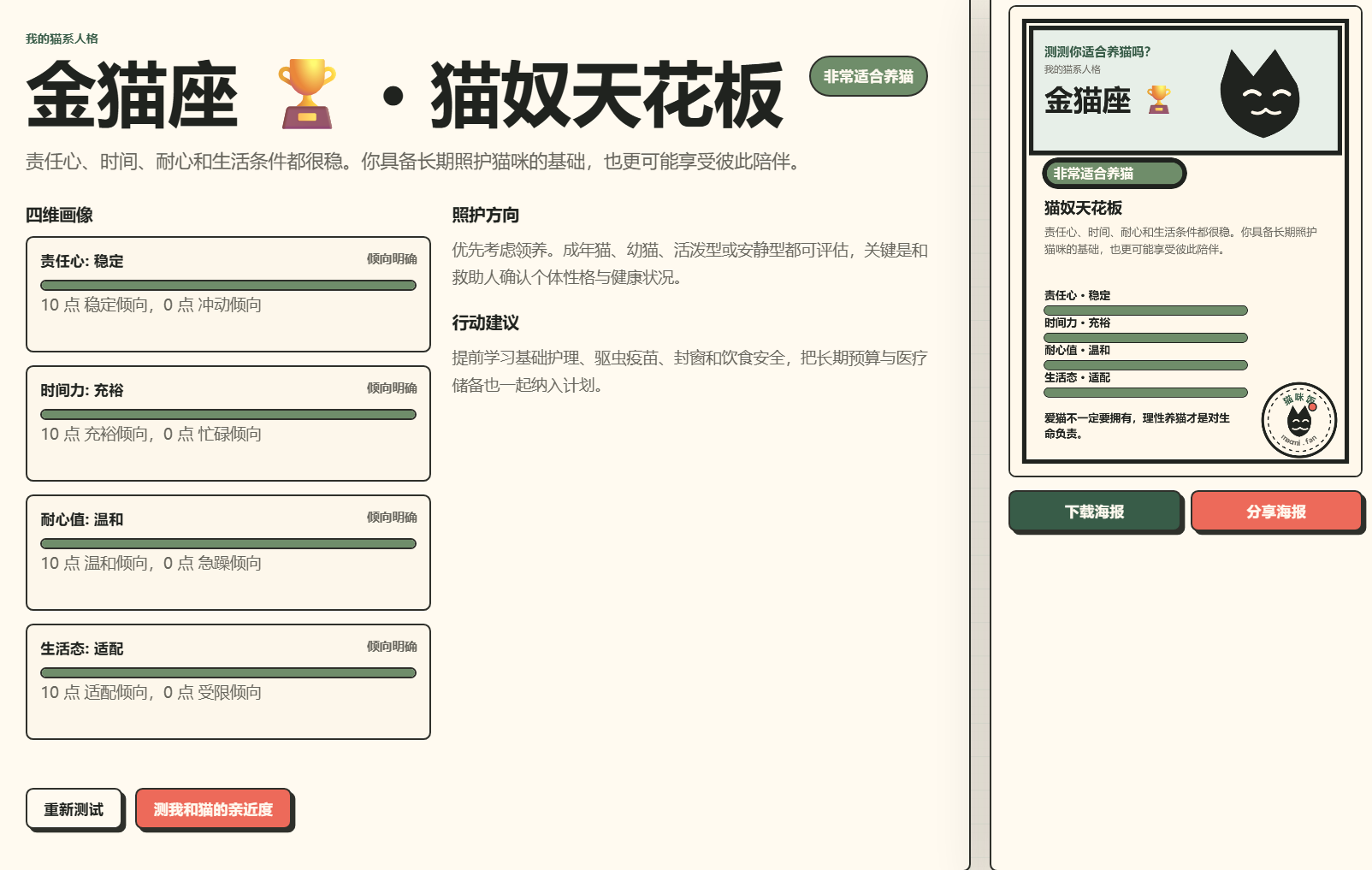1372x870 pixels.
Task: Click the paragraph starting 优先考虑领养
Action: [x=690, y=264]
